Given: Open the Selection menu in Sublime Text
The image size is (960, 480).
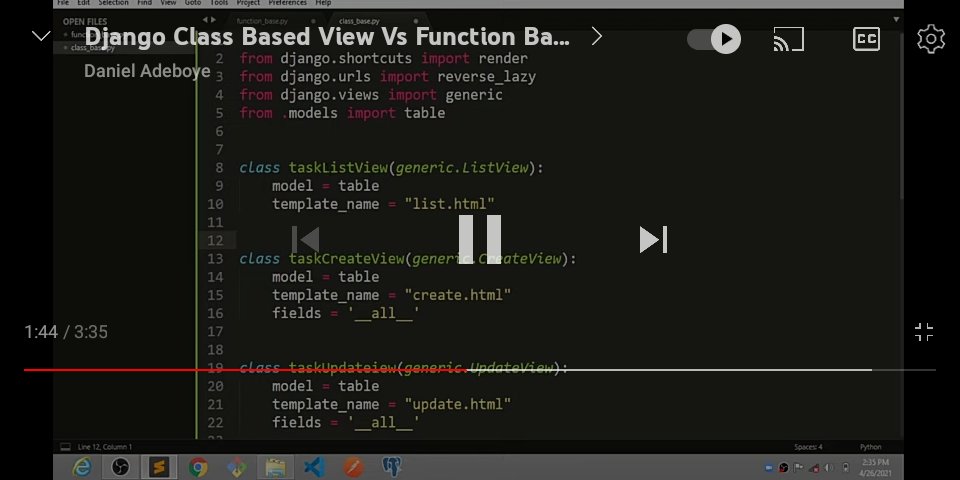Looking at the screenshot, I should pos(113,3).
